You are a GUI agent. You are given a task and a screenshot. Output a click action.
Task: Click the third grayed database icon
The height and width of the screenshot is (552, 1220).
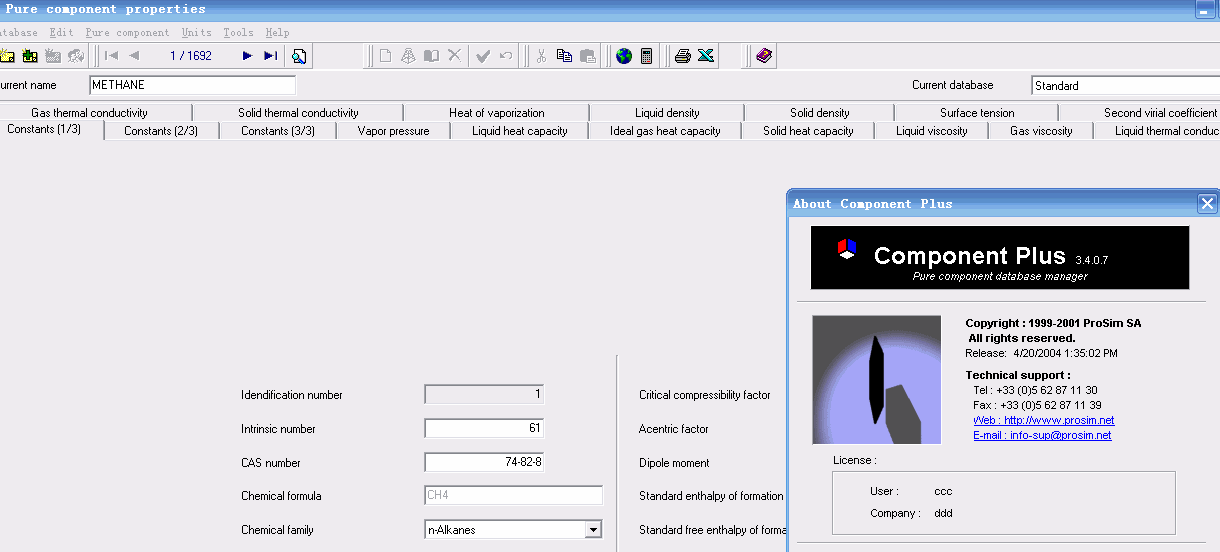[53, 56]
